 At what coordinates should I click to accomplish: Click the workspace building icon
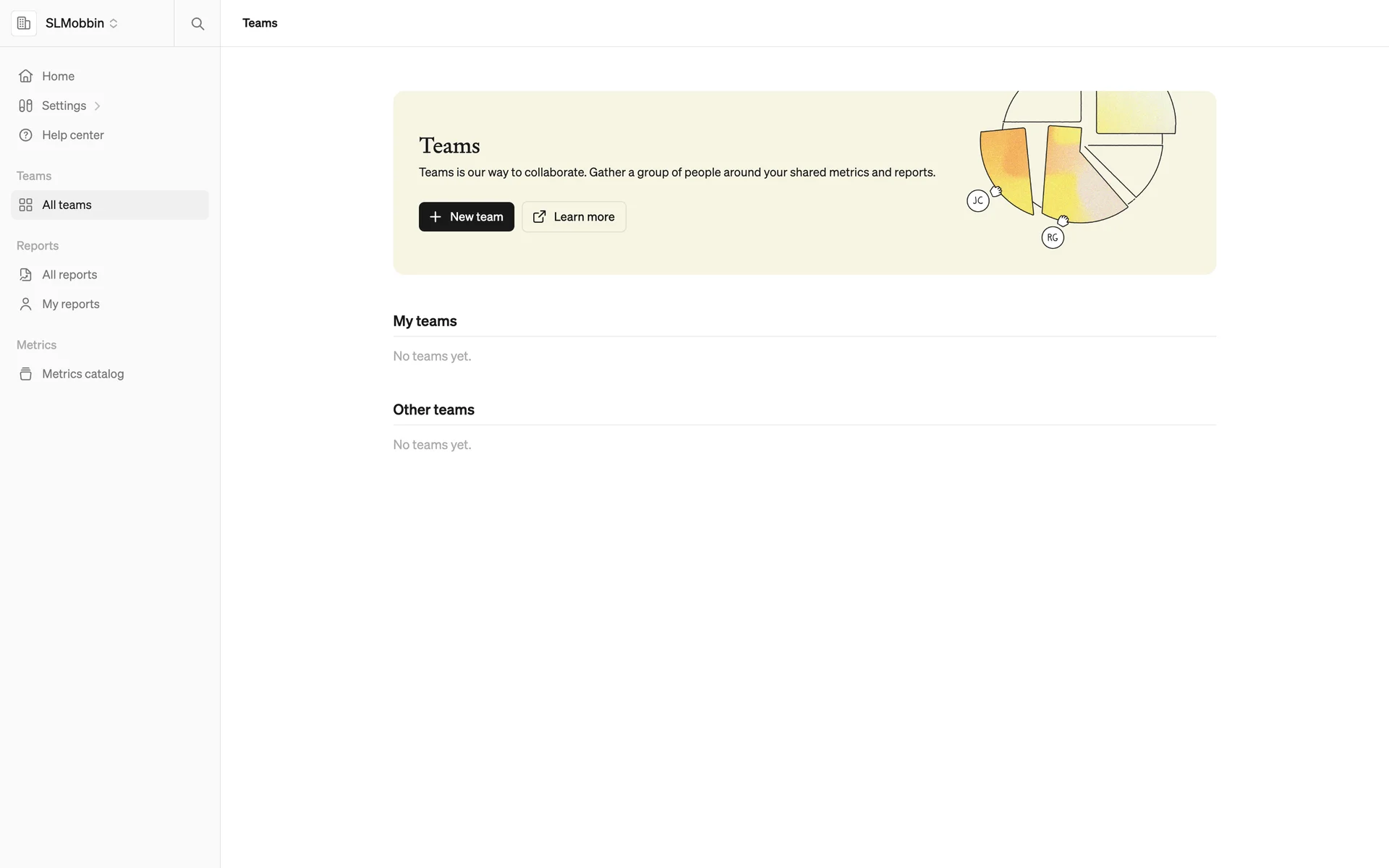[24, 23]
